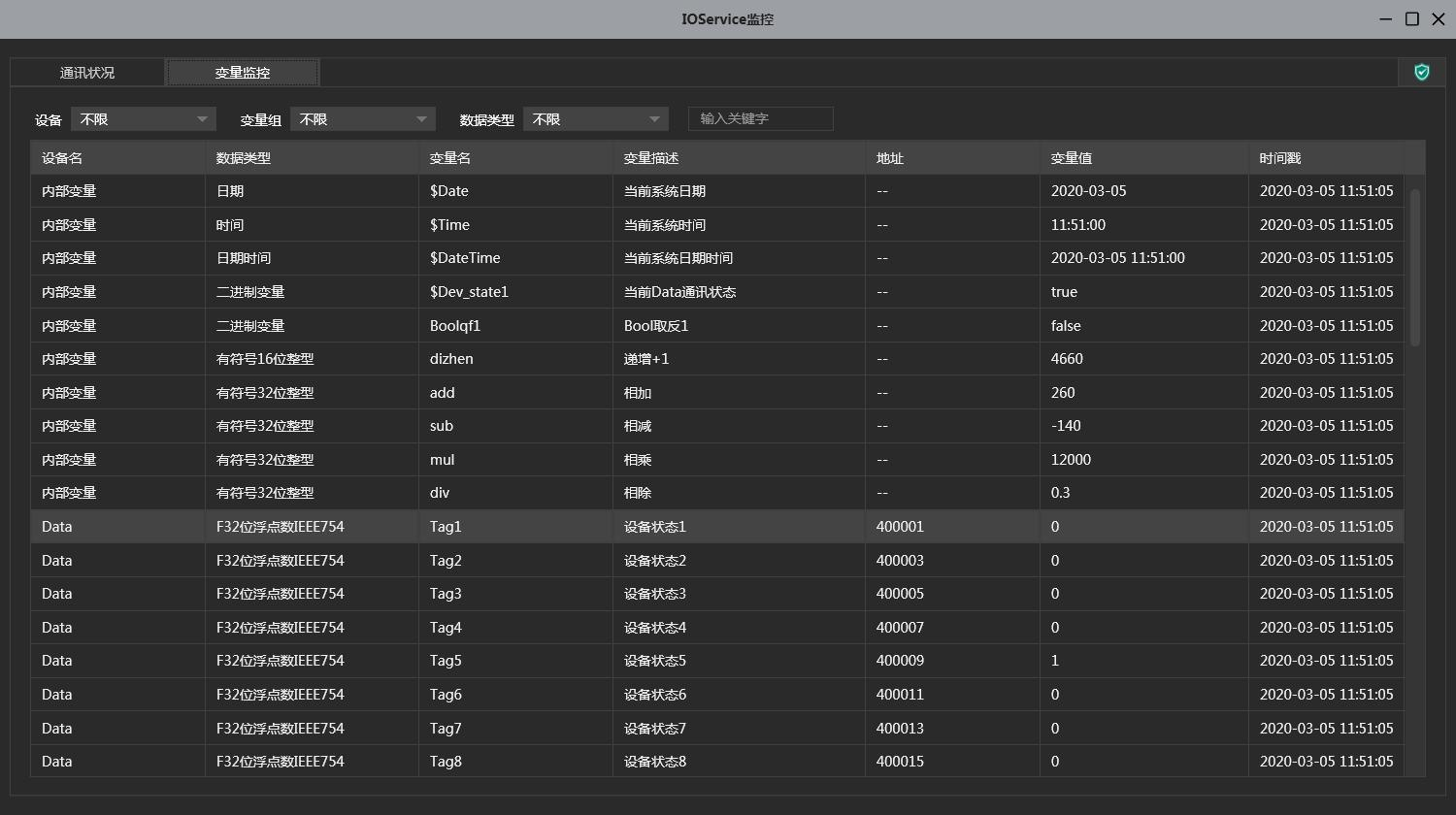
Task: Select the Tag6 variable cell
Action: pos(515,695)
